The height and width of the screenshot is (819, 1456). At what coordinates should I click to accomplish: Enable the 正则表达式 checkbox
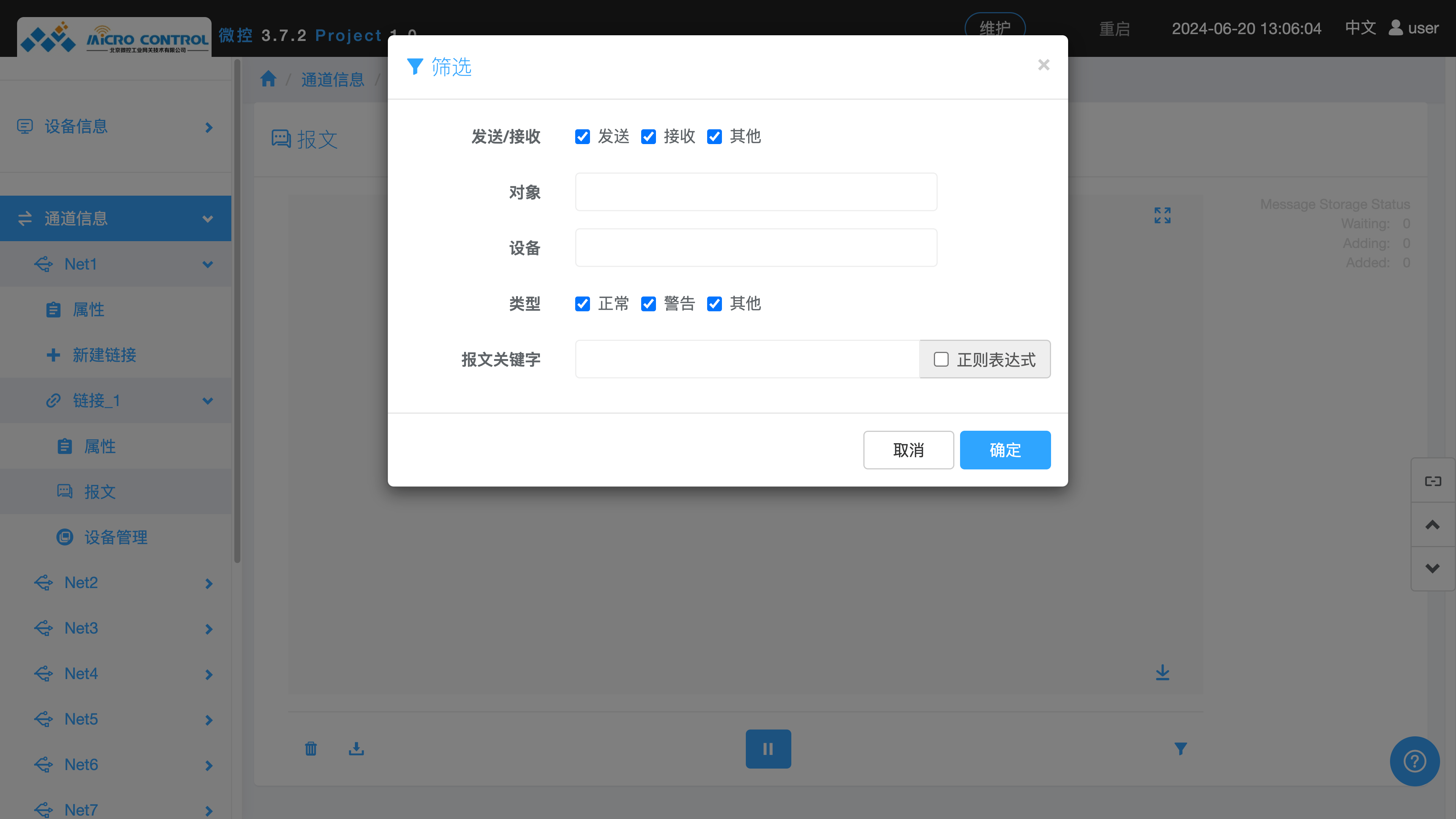(x=940, y=359)
